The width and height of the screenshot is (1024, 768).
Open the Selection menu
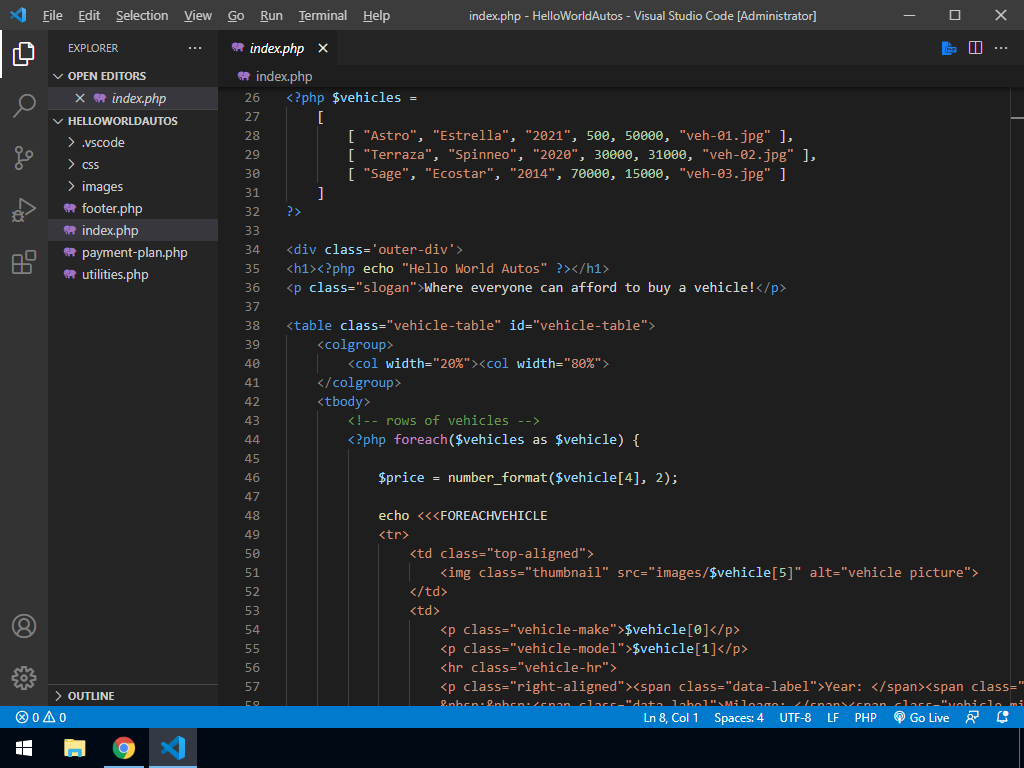point(142,16)
